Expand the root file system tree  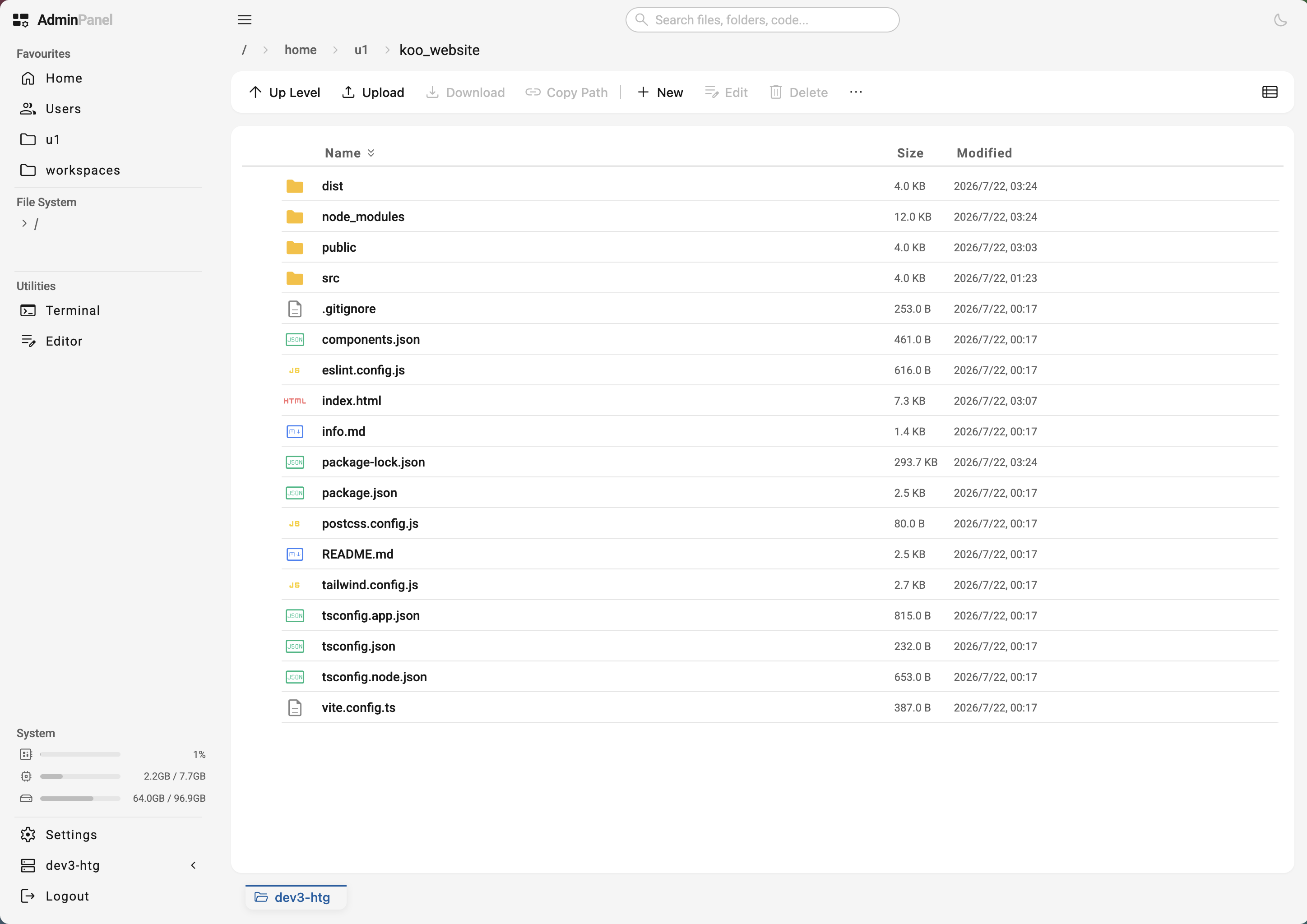coord(24,224)
